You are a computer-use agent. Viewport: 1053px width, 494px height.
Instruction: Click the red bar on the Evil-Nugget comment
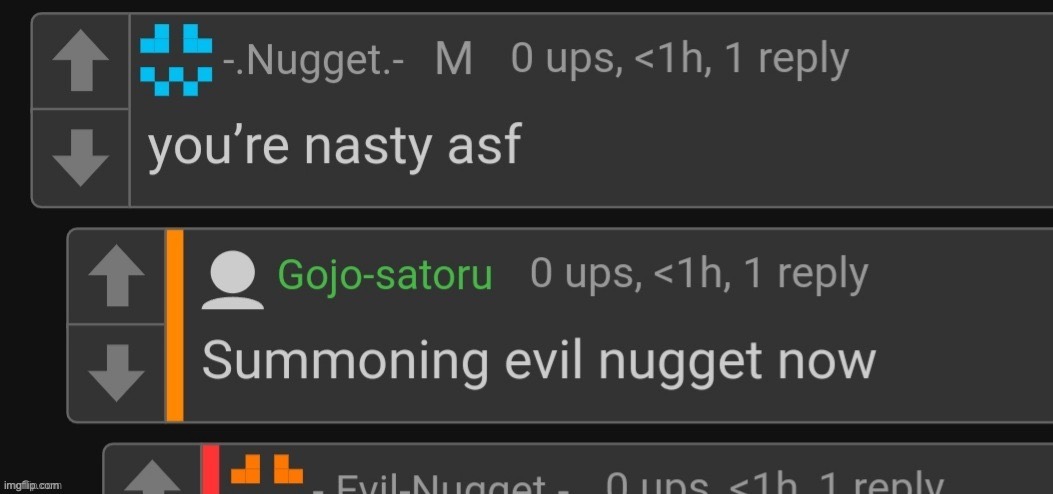(x=210, y=470)
